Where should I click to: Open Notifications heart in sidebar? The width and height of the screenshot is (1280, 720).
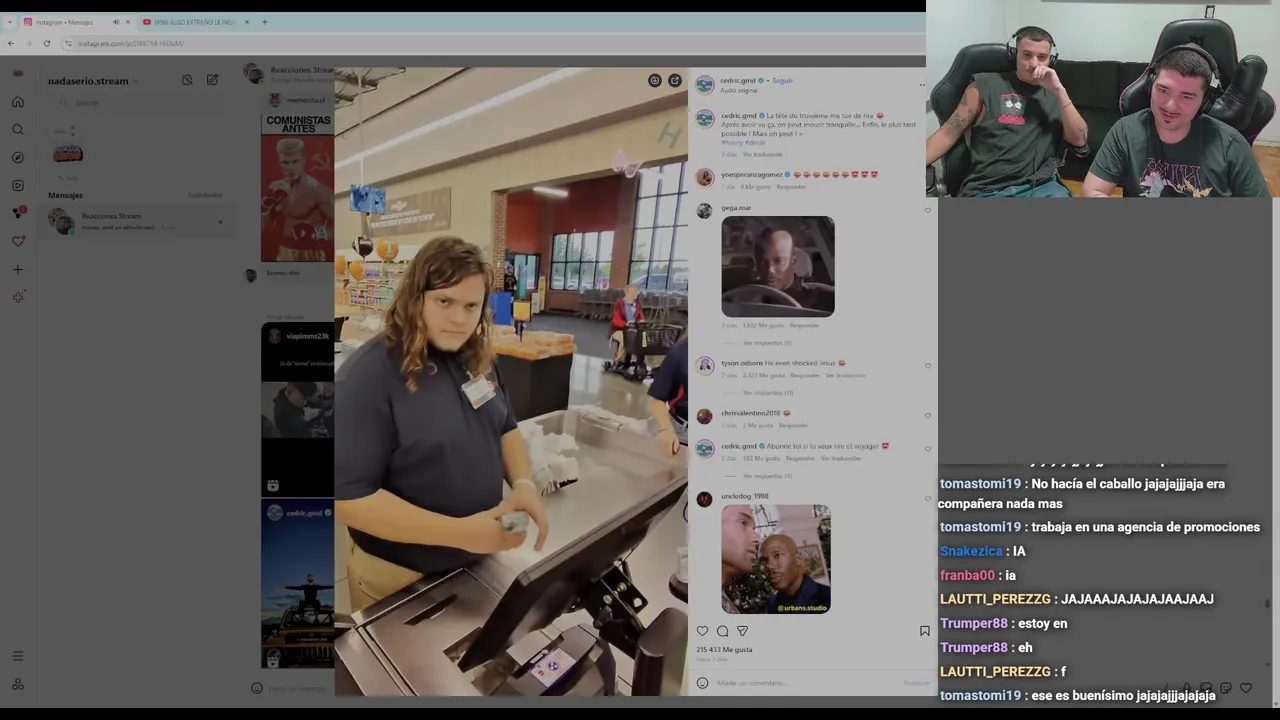[18, 241]
